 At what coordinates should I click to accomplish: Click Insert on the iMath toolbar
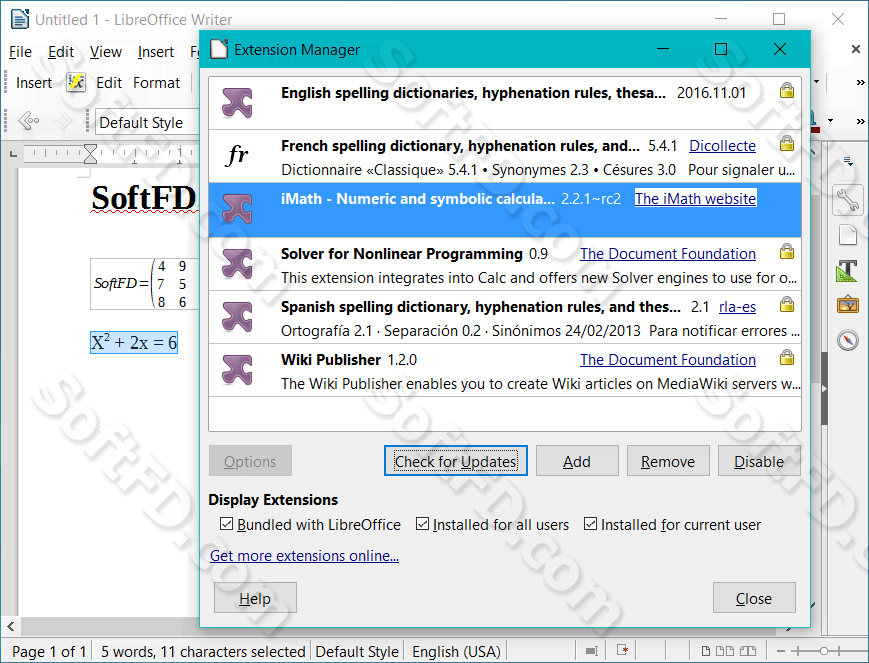pyautogui.click(x=34, y=83)
